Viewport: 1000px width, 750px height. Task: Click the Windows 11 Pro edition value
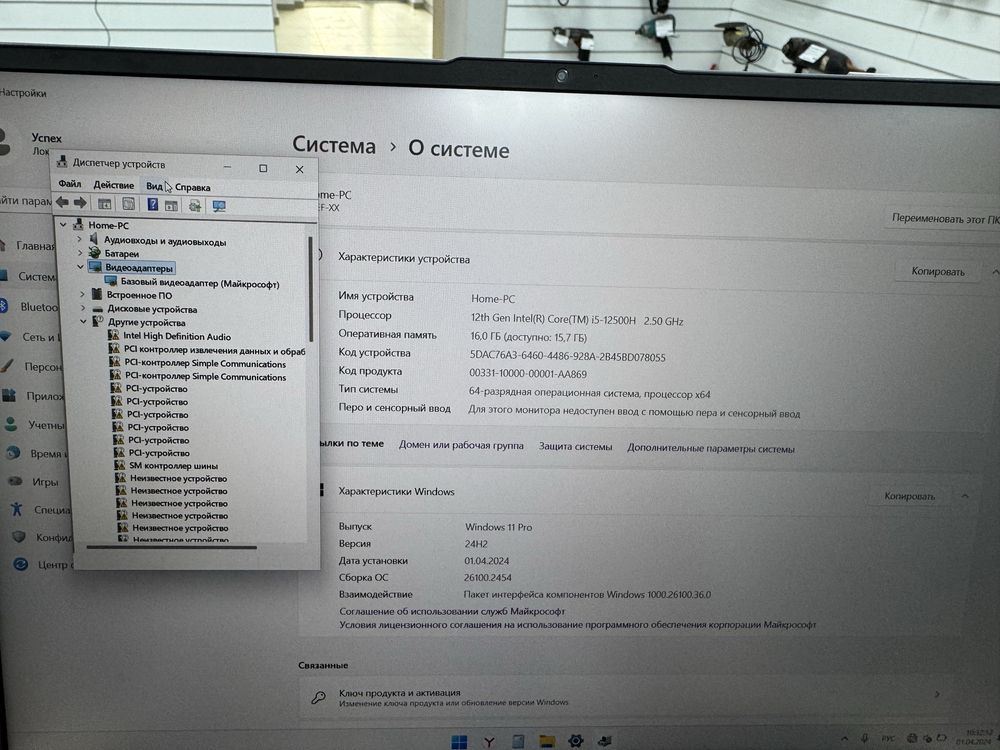(x=498, y=527)
